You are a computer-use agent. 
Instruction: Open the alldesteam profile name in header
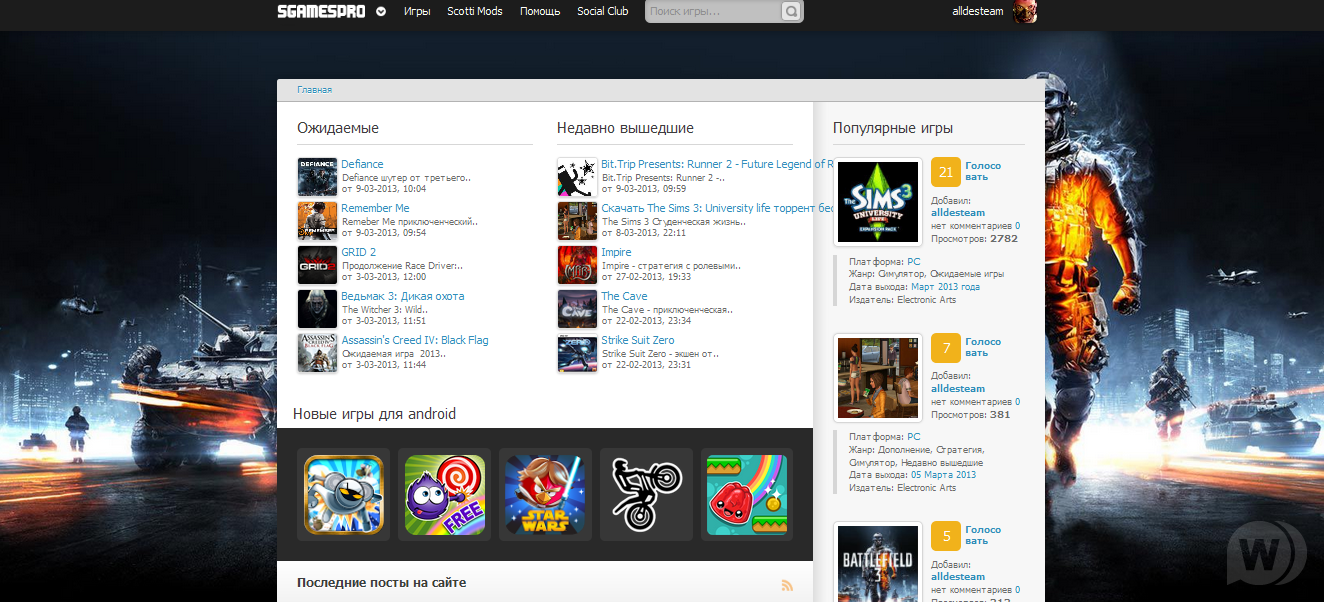pyautogui.click(x=978, y=12)
